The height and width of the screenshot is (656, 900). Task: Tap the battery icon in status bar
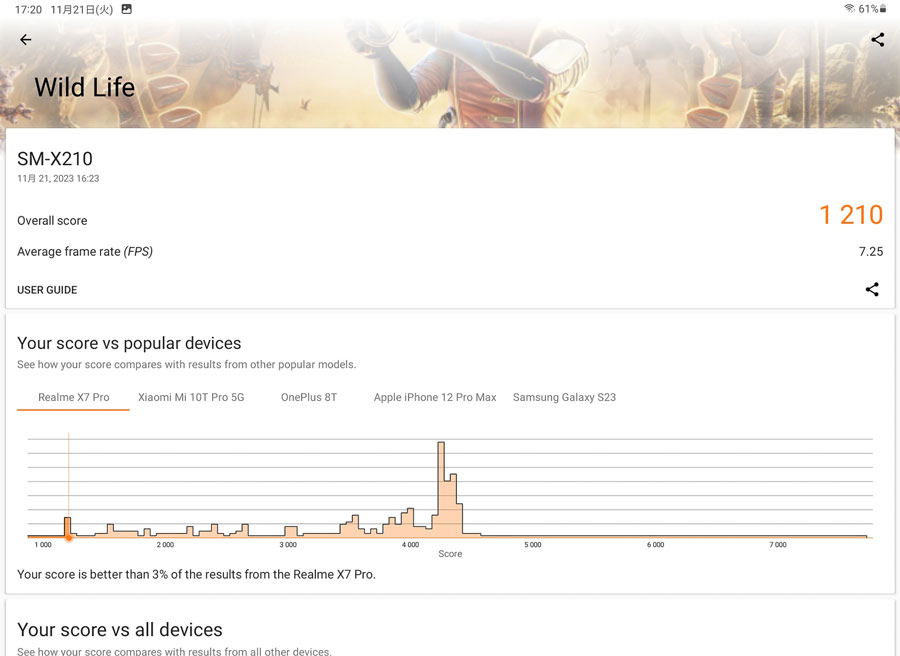click(883, 9)
